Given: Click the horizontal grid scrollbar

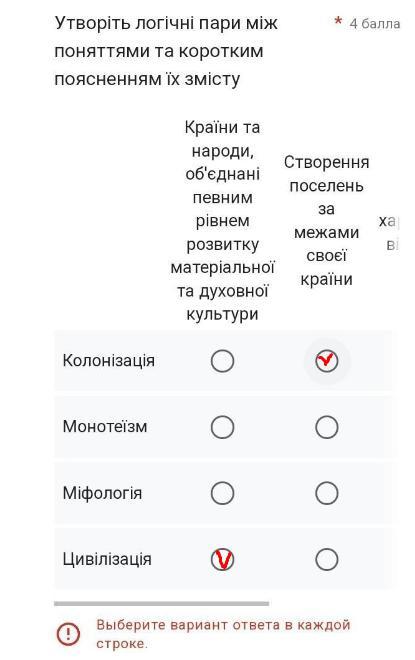Looking at the screenshot, I should click(x=162, y=604).
